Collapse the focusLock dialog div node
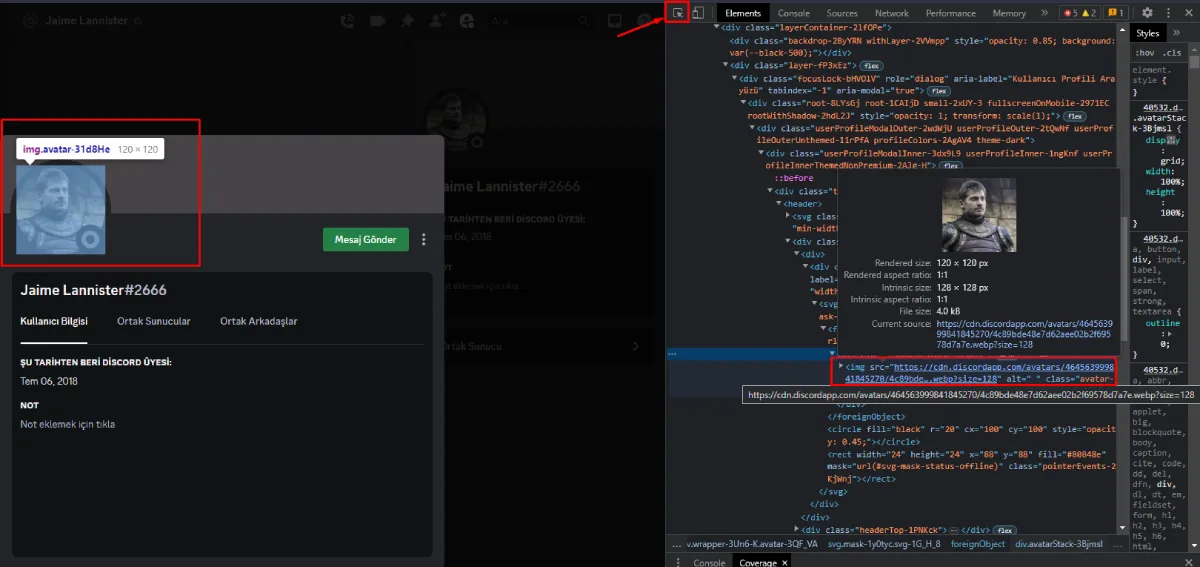1200x567 pixels. pos(735,77)
